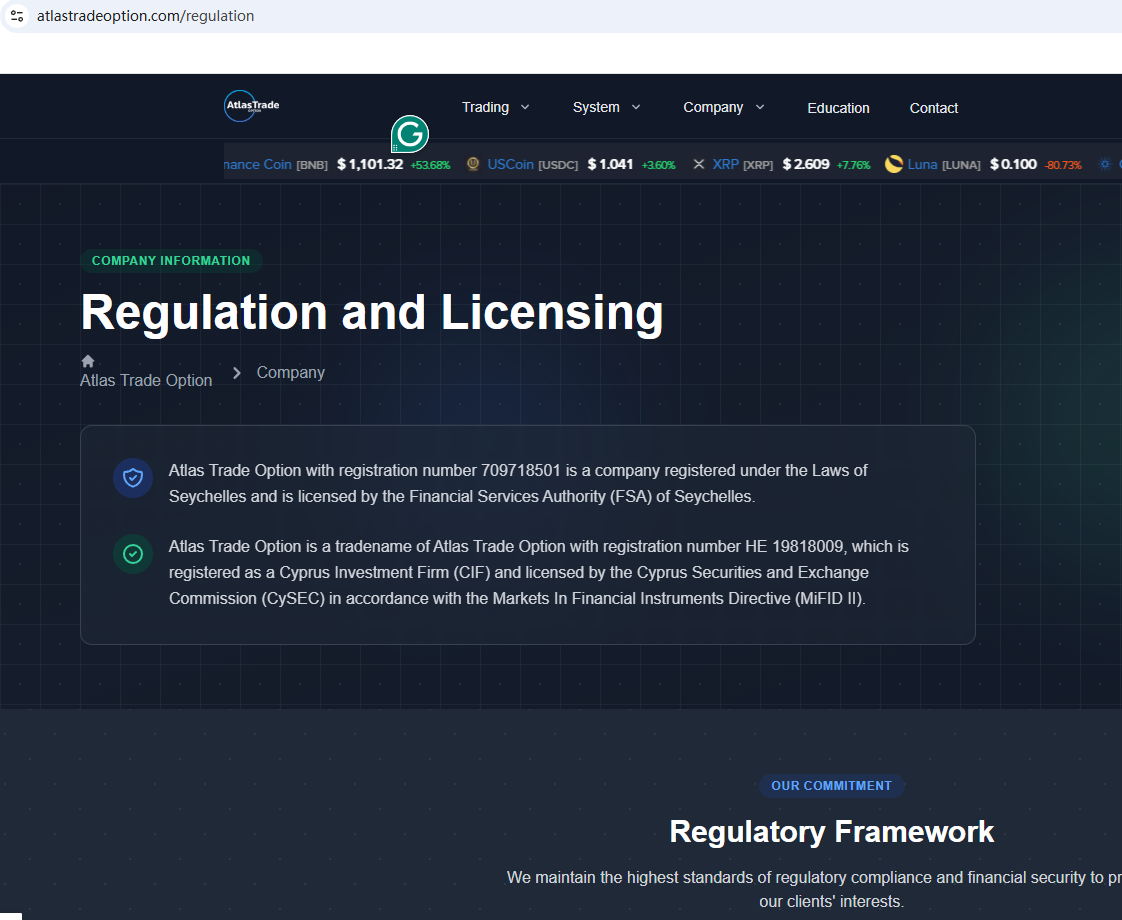Click the Company breadcrumb link
The width and height of the screenshot is (1122, 920).
[x=291, y=372]
